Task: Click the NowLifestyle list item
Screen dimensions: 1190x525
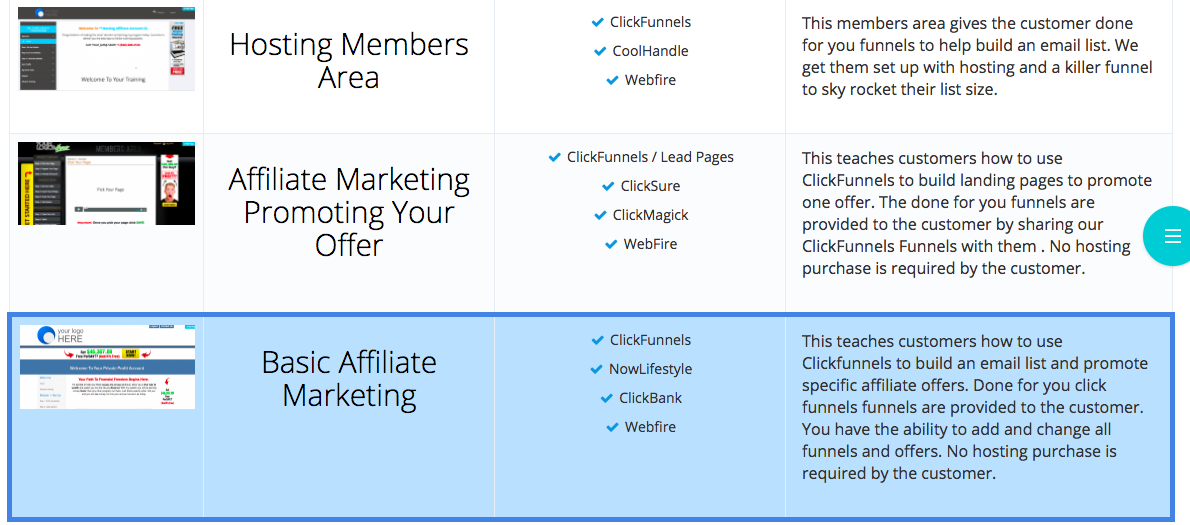Action: pos(641,369)
